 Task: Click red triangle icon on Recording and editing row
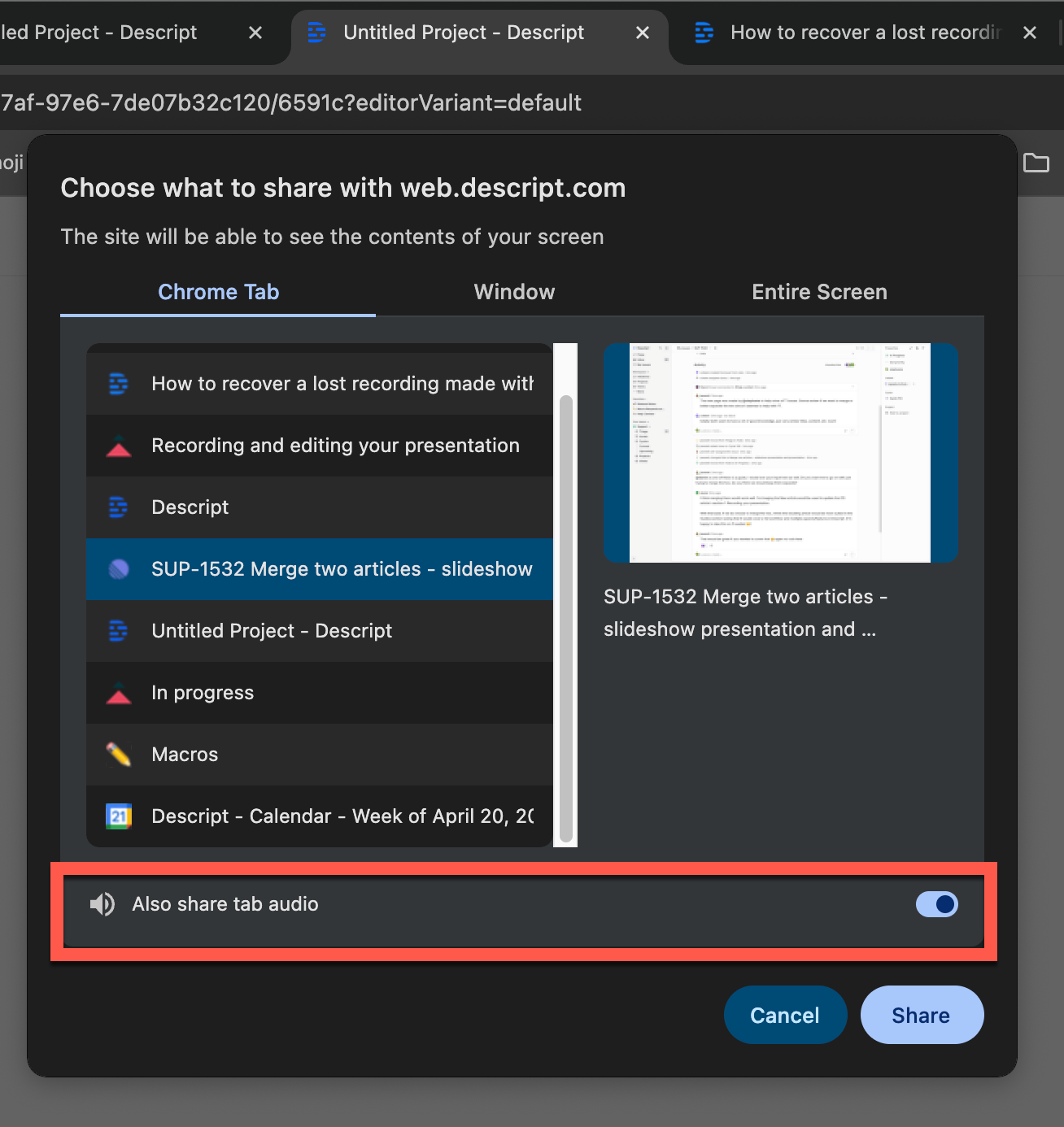(119, 446)
